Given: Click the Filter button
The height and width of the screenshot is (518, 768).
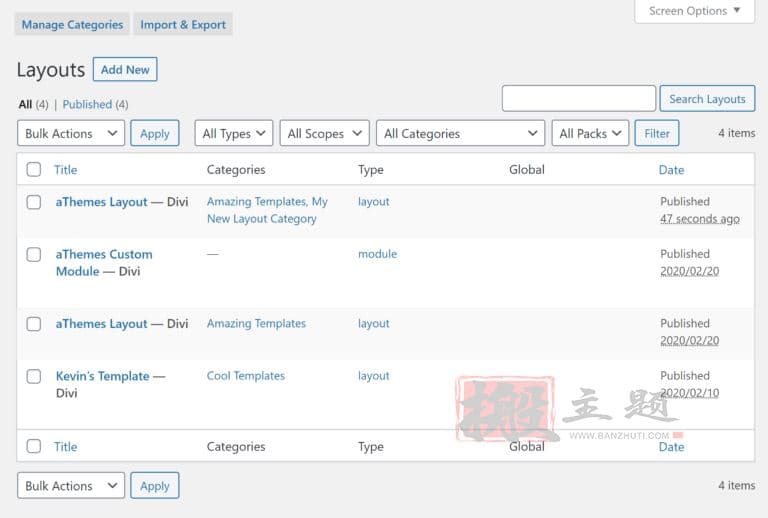Looking at the screenshot, I should pyautogui.click(x=657, y=133).
